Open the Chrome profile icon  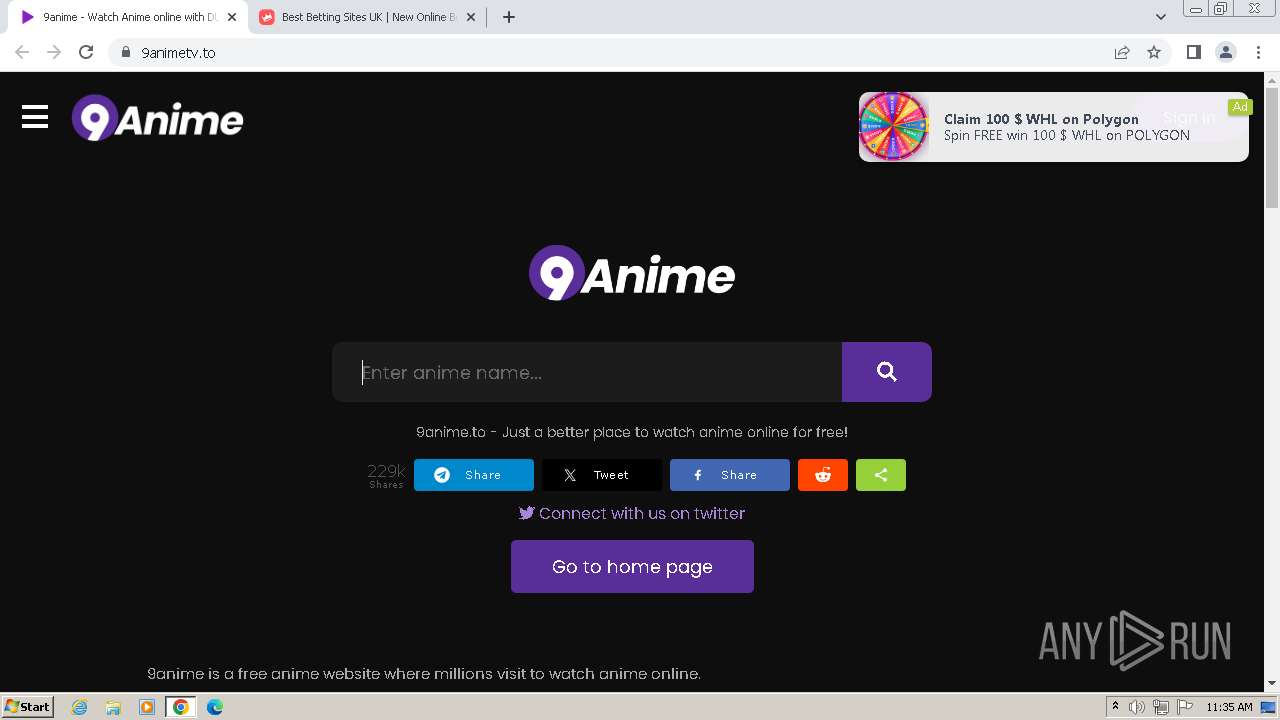(x=1226, y=52)
